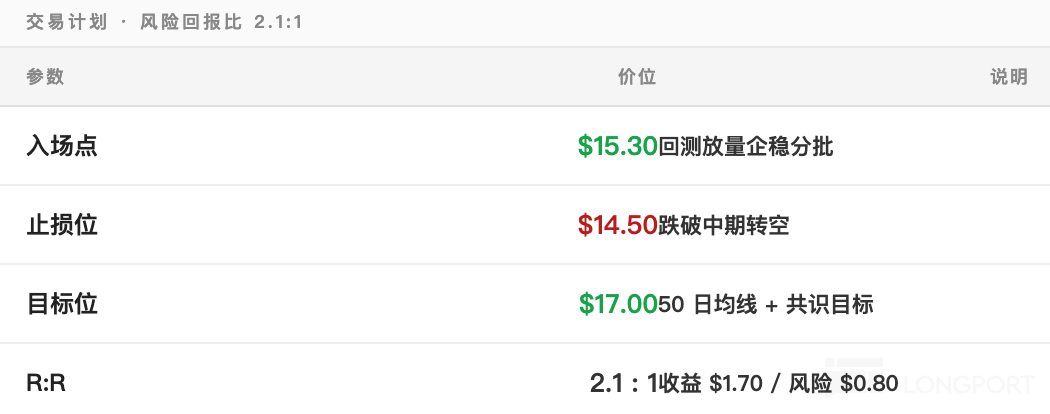Click the entry price $15.30

[x=617, y=145]
